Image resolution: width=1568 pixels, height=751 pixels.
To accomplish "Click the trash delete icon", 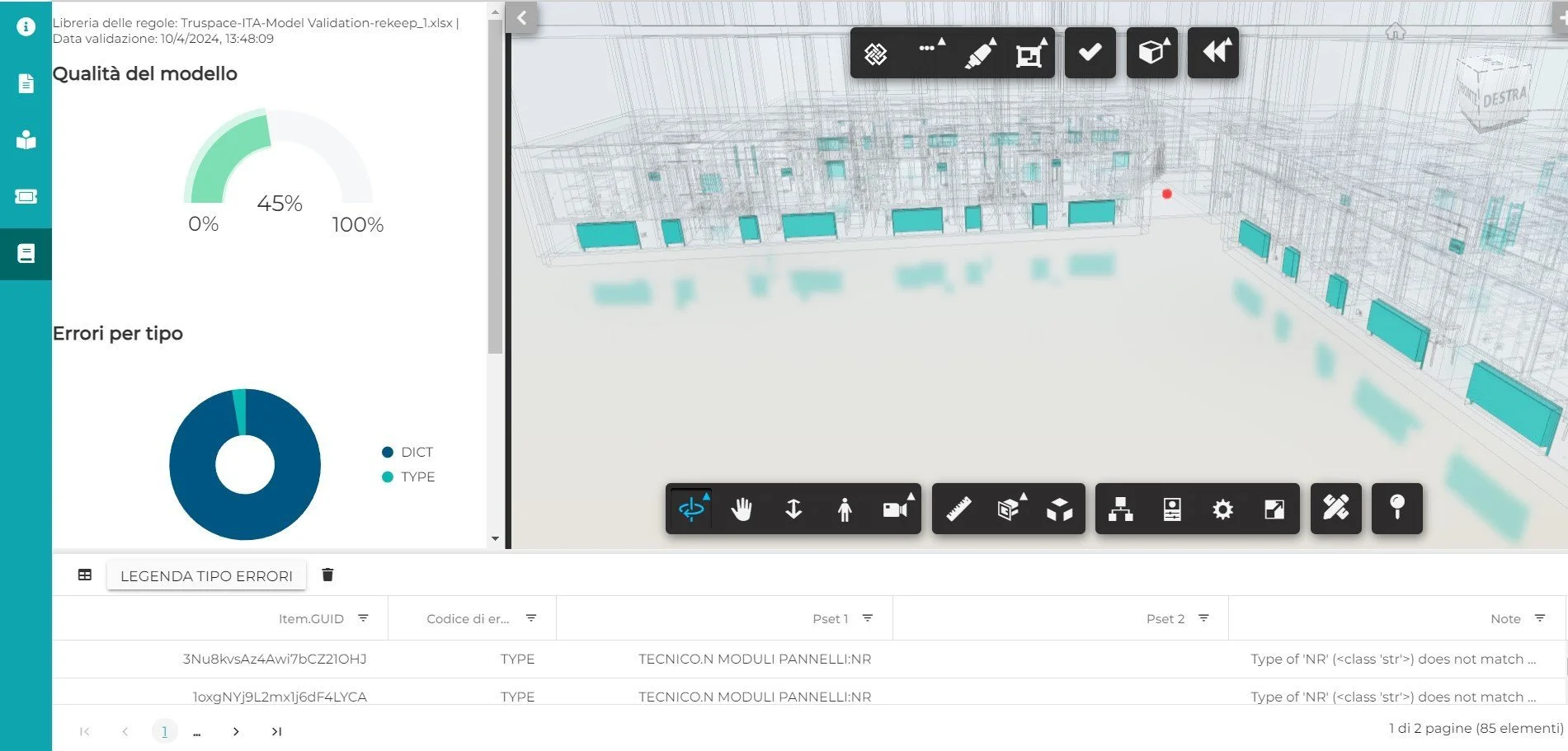I will [327, 575].
